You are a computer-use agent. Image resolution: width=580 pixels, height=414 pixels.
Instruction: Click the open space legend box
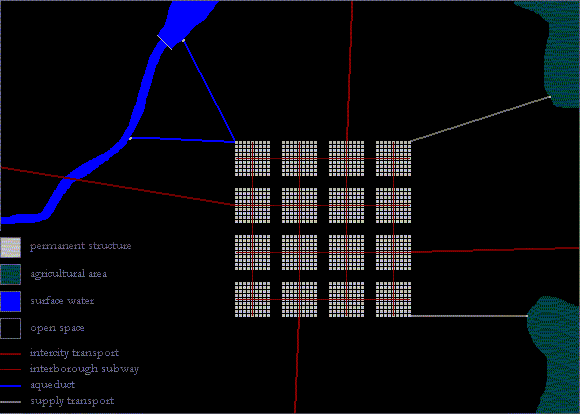tap(10, 328)
